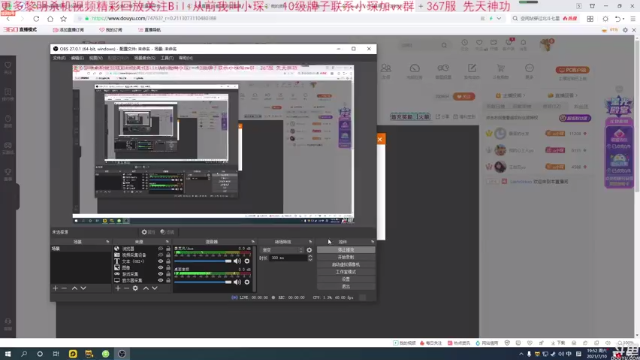Dismiss orange close X beside OBS window
This screenshot has width=640, height=360.
coord(380,139)
